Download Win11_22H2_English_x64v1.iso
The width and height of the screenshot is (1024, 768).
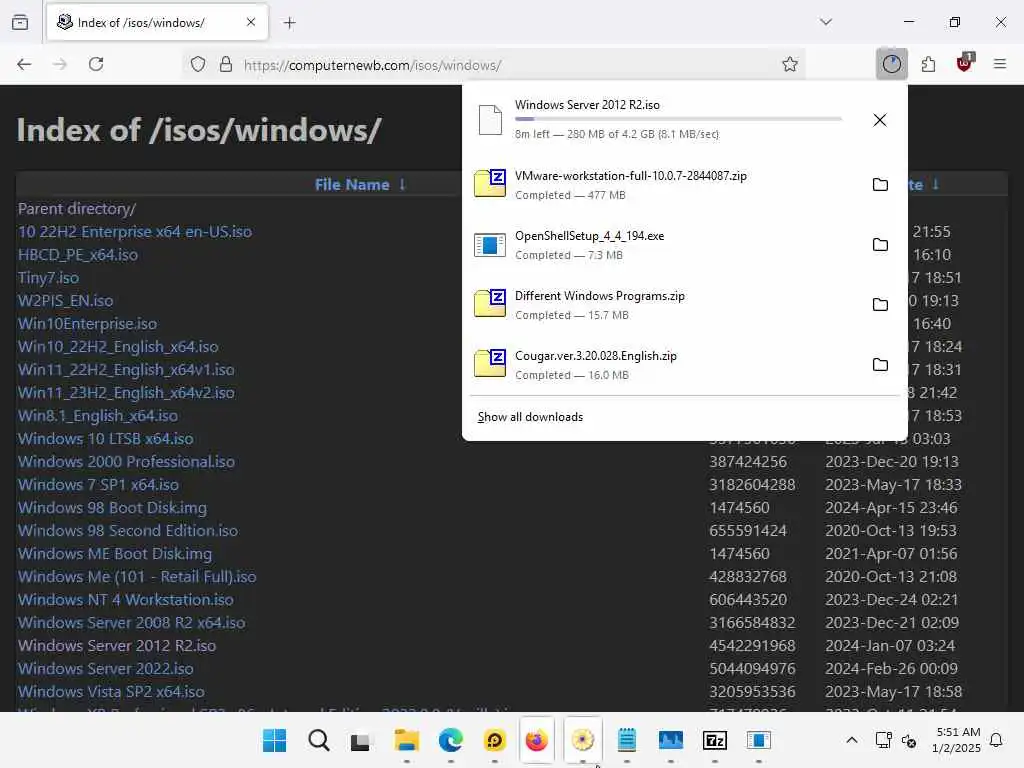pyautogui.click(x=126, y=370)
